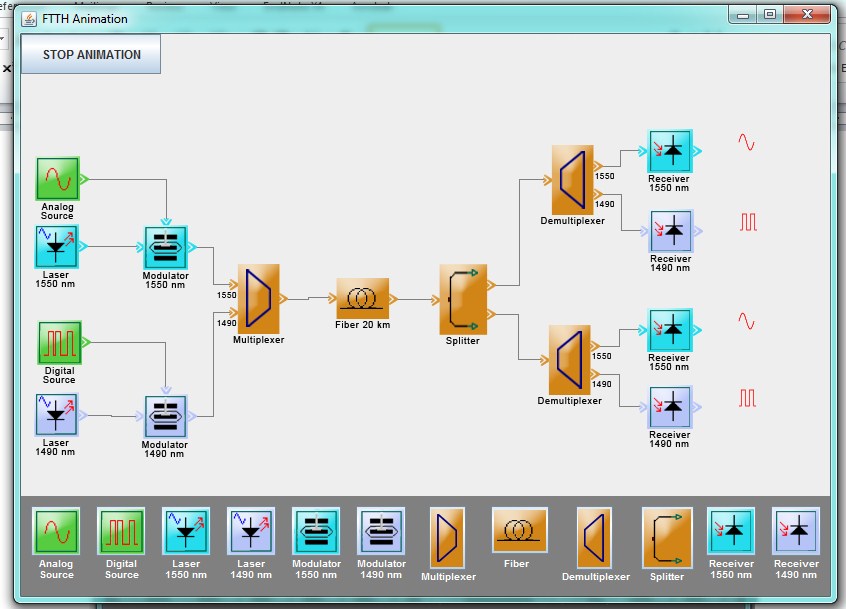This screenshot has width=846, height=609.
Task: Pick the Laser 1550 nm palette icon
Action: click(x=186, y=531)
